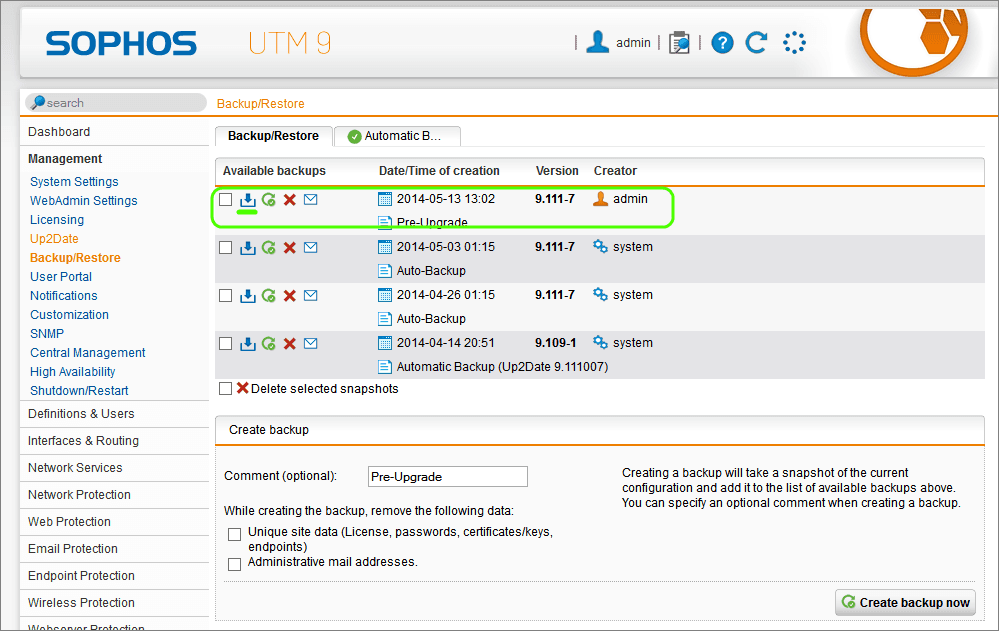Restore the 2014-05-13 13:02 backup
Viewport: 999px width, 631px height.
pos(269,199)
